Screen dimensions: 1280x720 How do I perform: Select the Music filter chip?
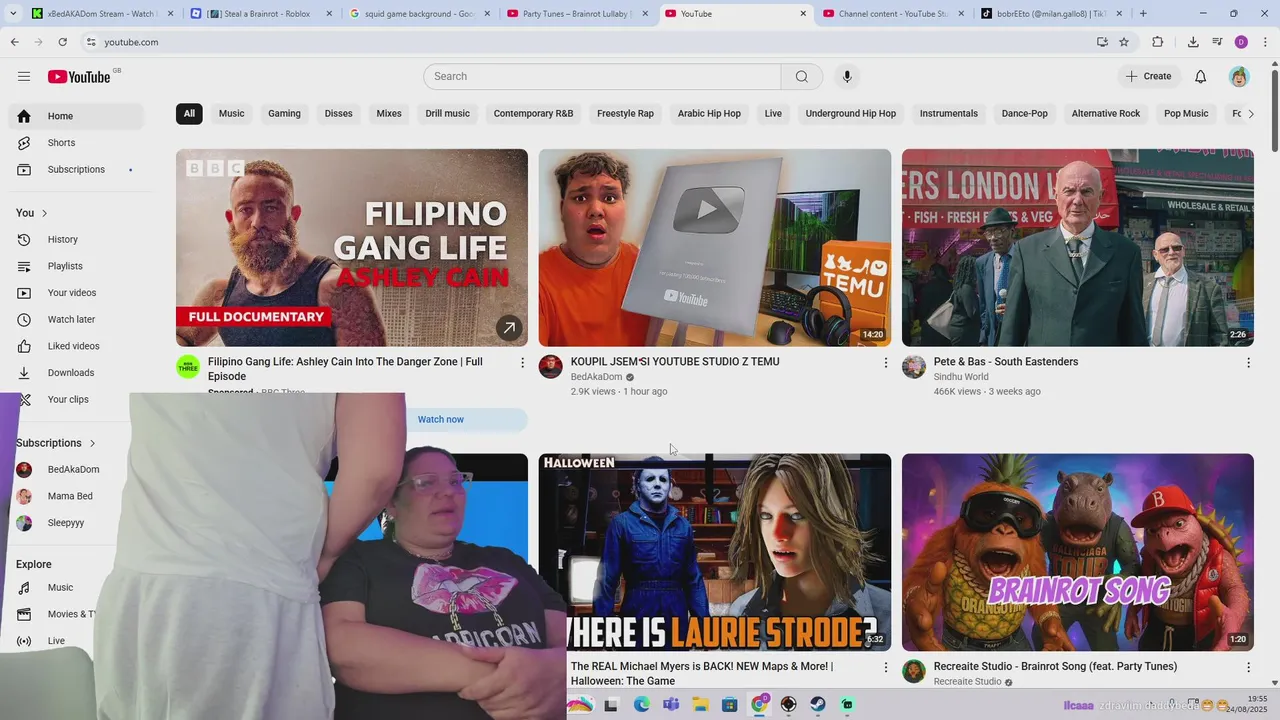(232, 114)
